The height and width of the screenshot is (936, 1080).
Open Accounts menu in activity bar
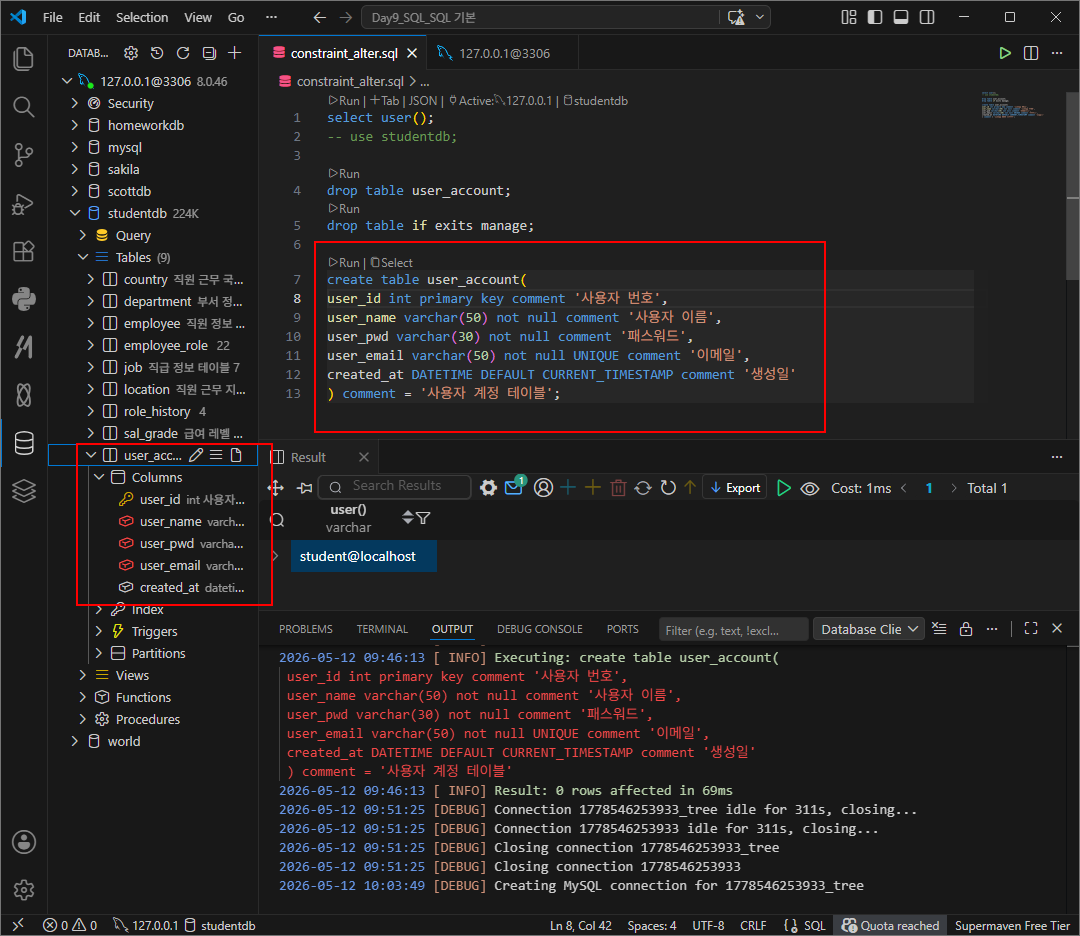(x=23, y=842)
